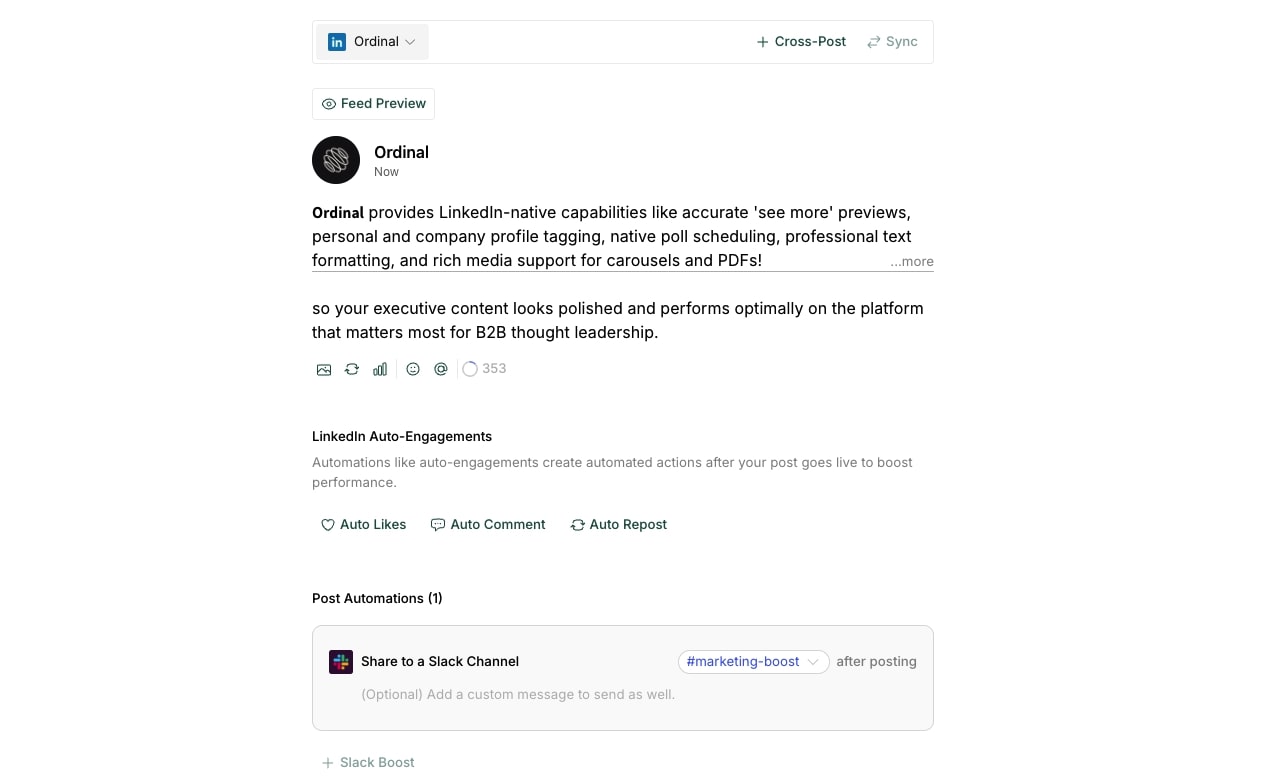Click the image upload icon
The height and width of the screenshot is (777, 1269).
(x=323, y=368)
